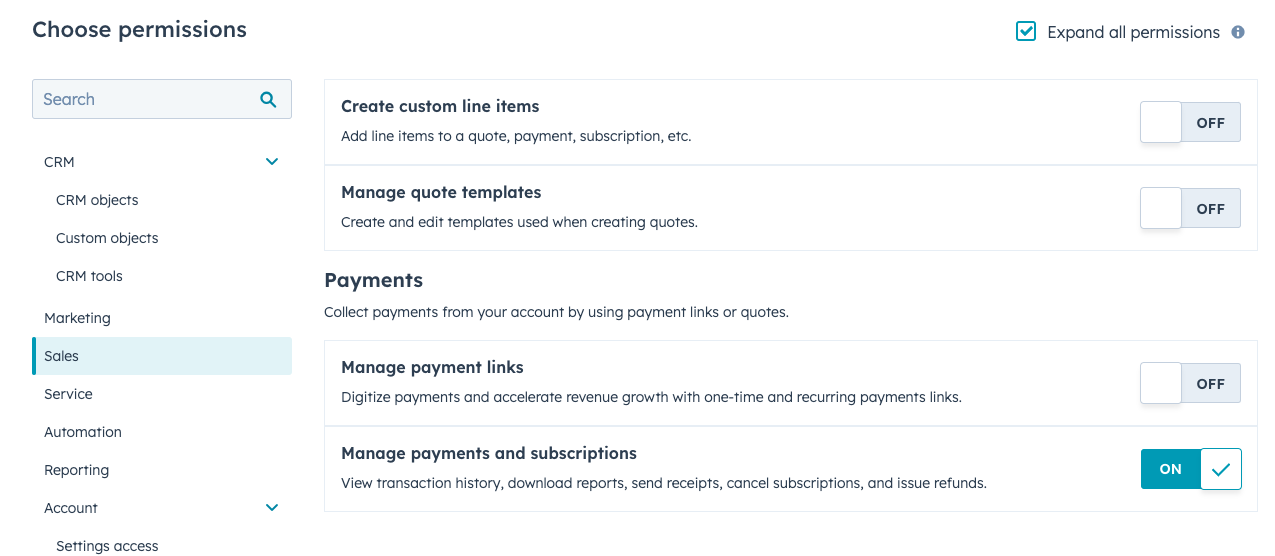Enable Manage quote templates toggle

pos(1190,209)
